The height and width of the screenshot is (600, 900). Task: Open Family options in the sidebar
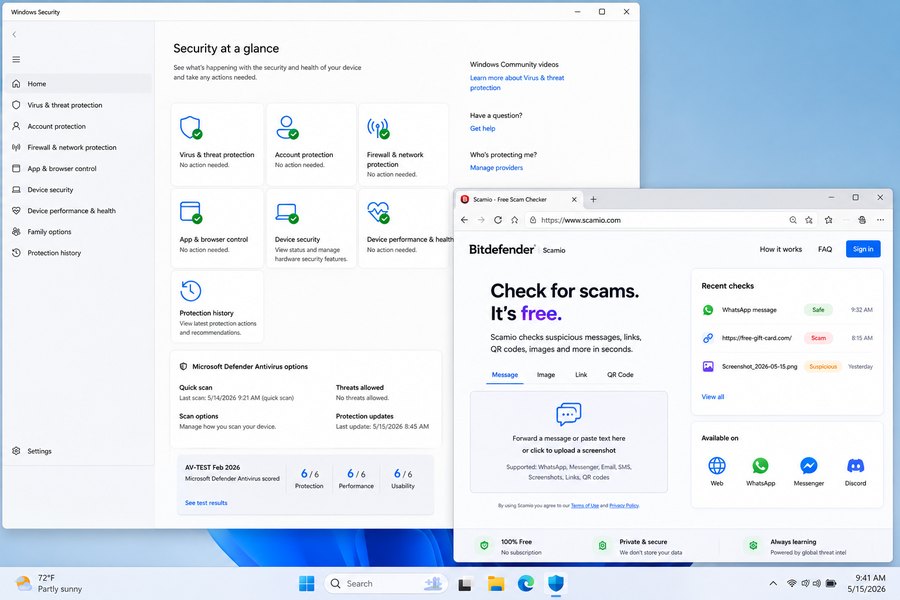(x=78, y=232)
